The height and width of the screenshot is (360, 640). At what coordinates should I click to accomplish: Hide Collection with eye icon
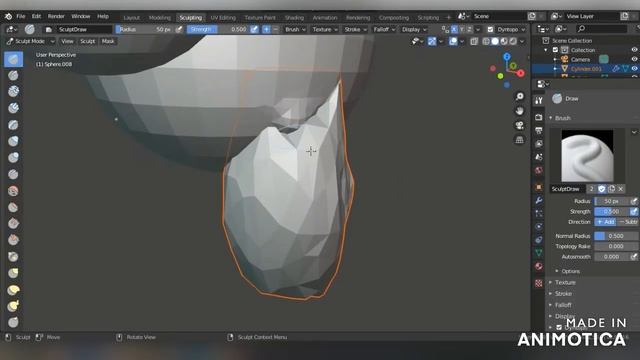pos(634,50)
